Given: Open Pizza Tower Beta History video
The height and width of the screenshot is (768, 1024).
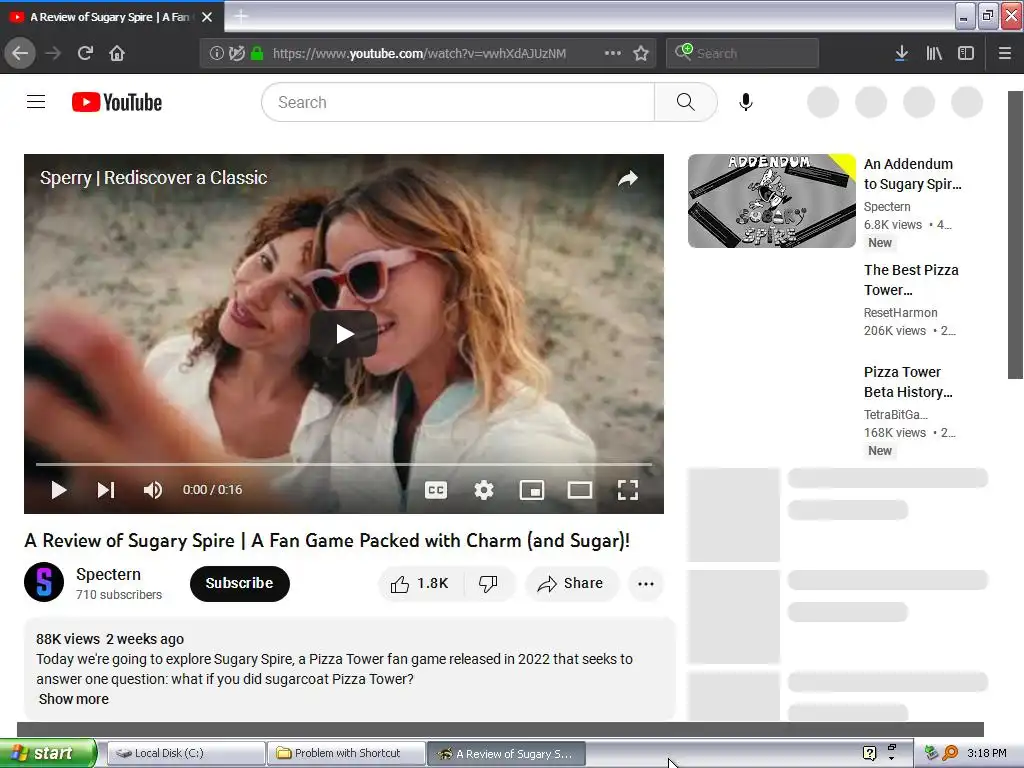Looking at the screenshot, I should [x=908, y=382].
